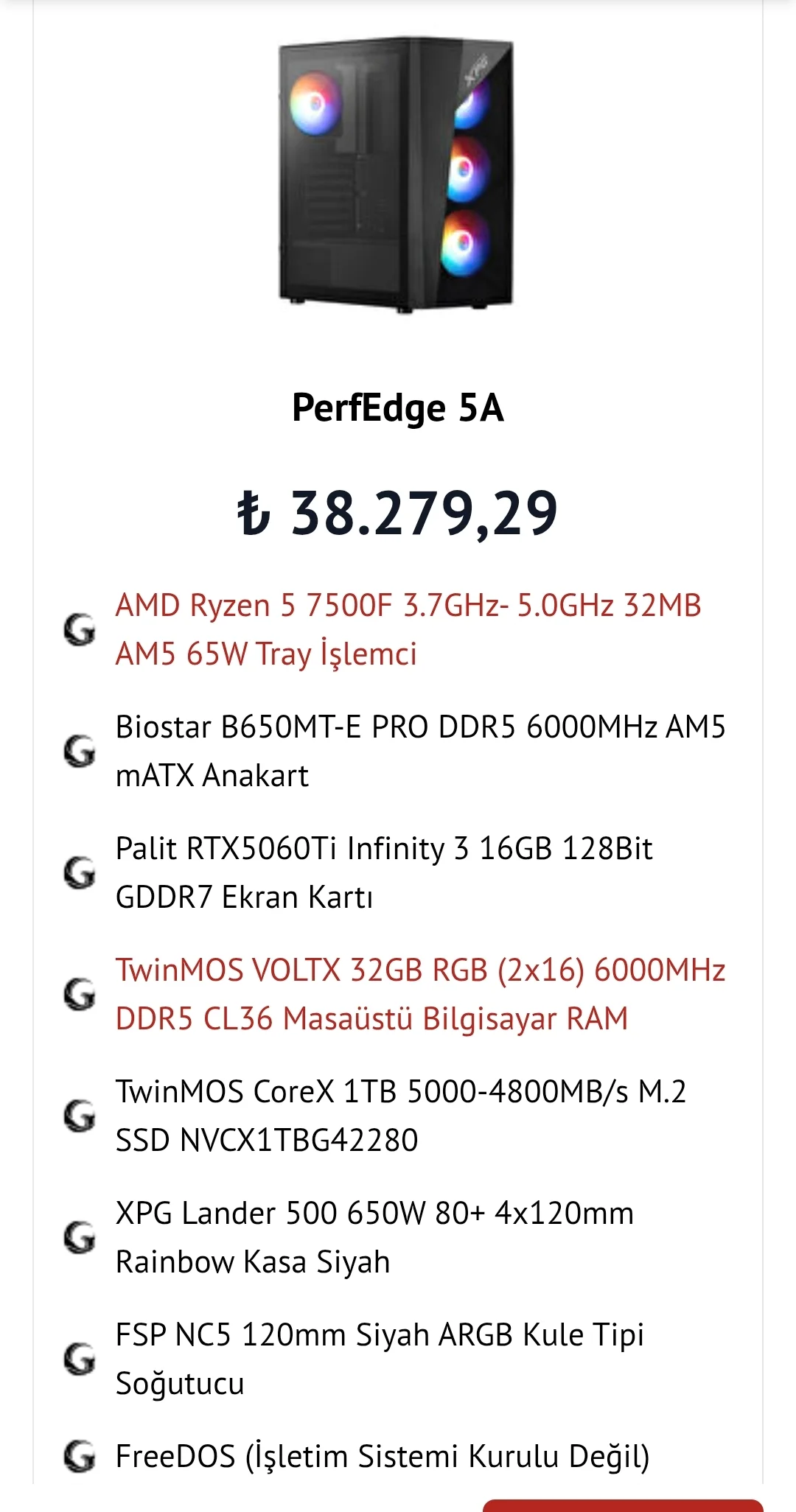Open the TwinMOS VOLTX 32GB RGB RAM link
This screenshot has width=796, height=1512.
click(420, 995)
